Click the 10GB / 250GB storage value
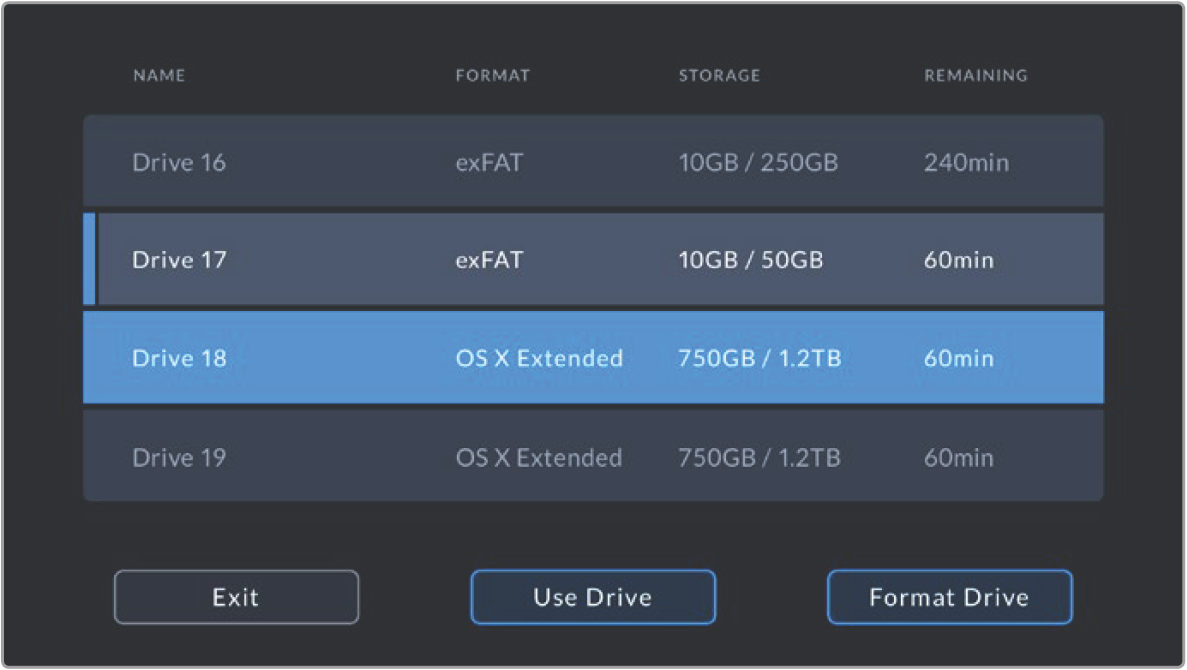 click(x=758, y=162)
